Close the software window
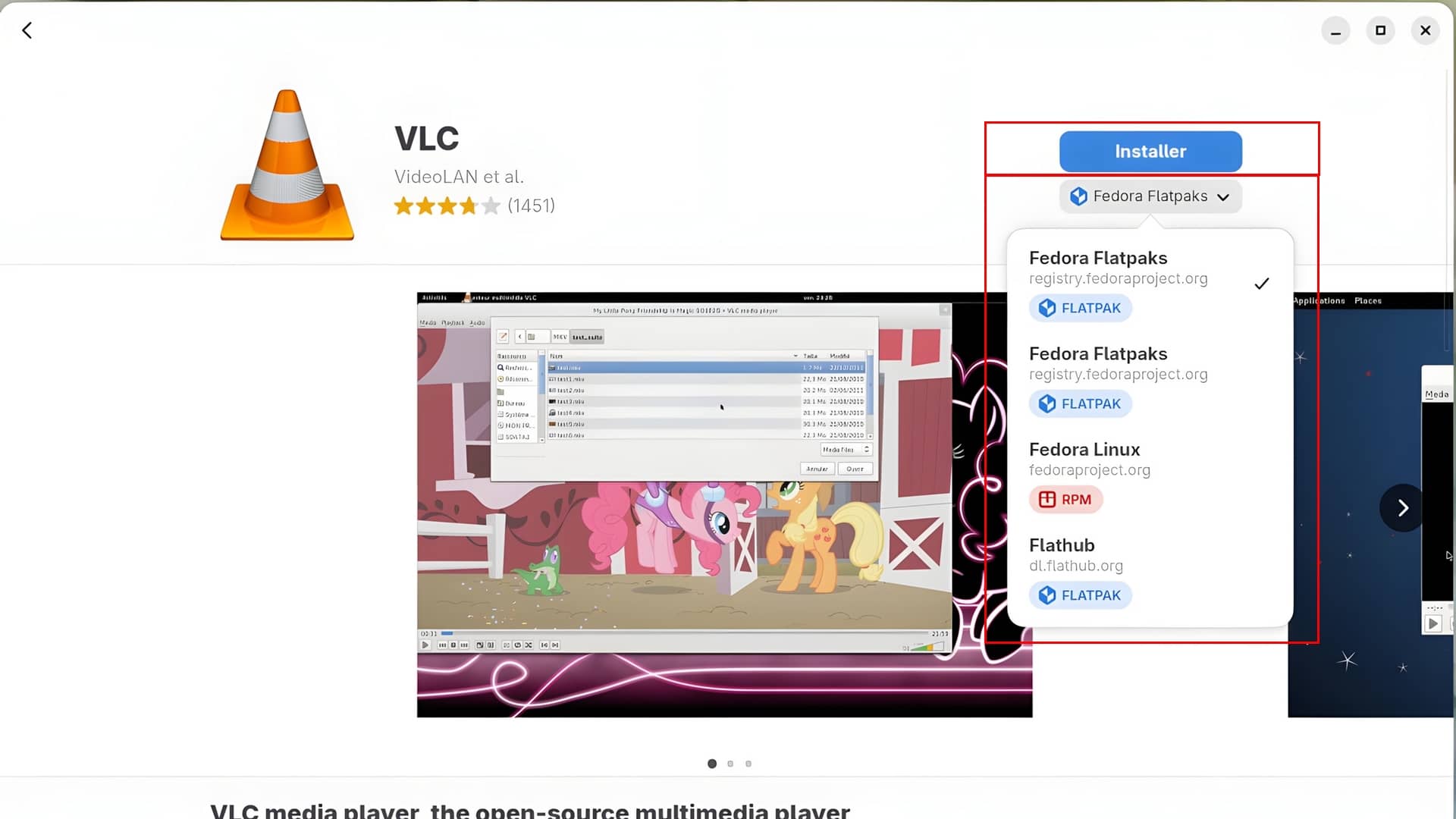Screen dimensions: 1456x819 1425,30
